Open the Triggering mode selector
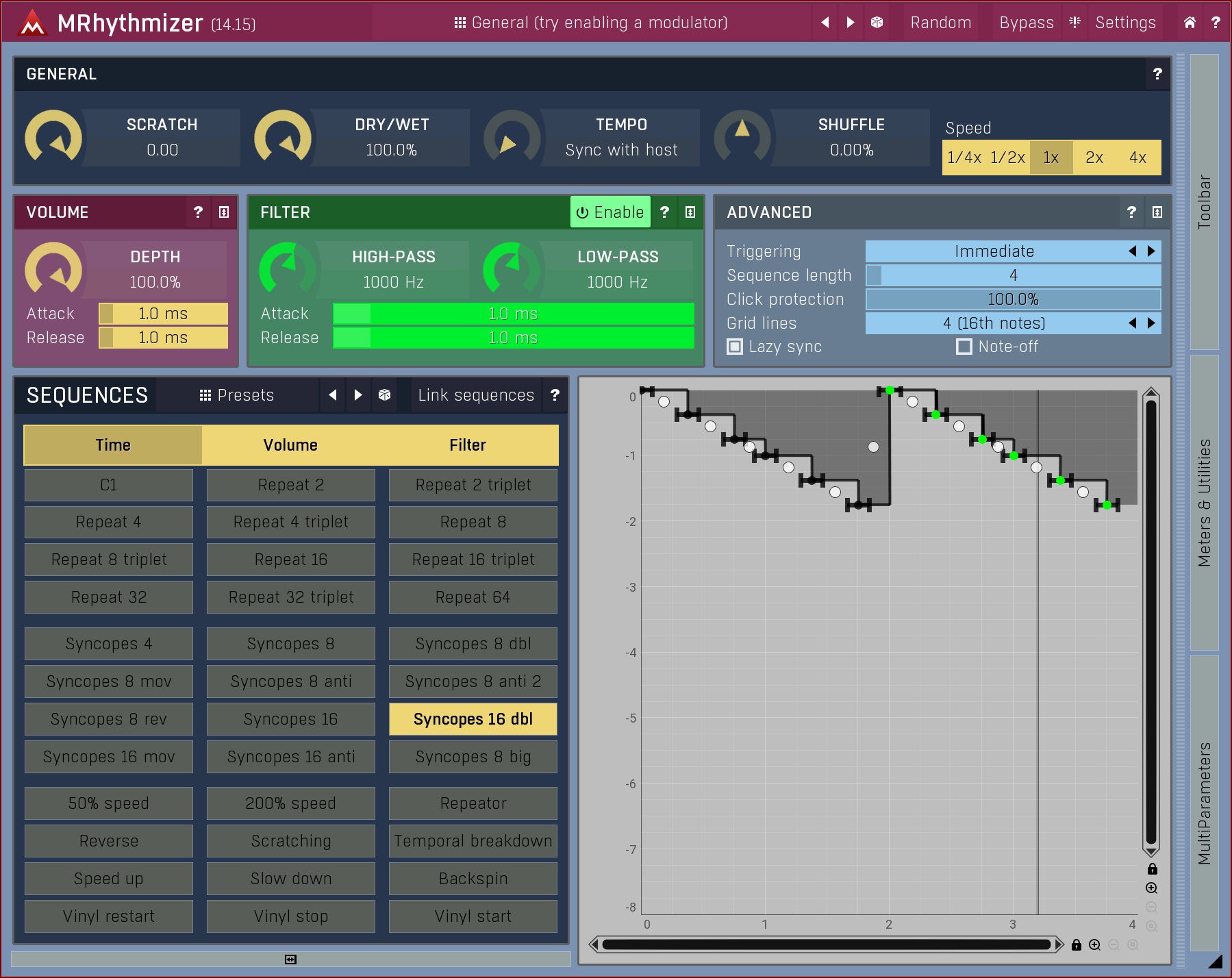Screen dimensions: 1232x978 [x=994, y=251]
